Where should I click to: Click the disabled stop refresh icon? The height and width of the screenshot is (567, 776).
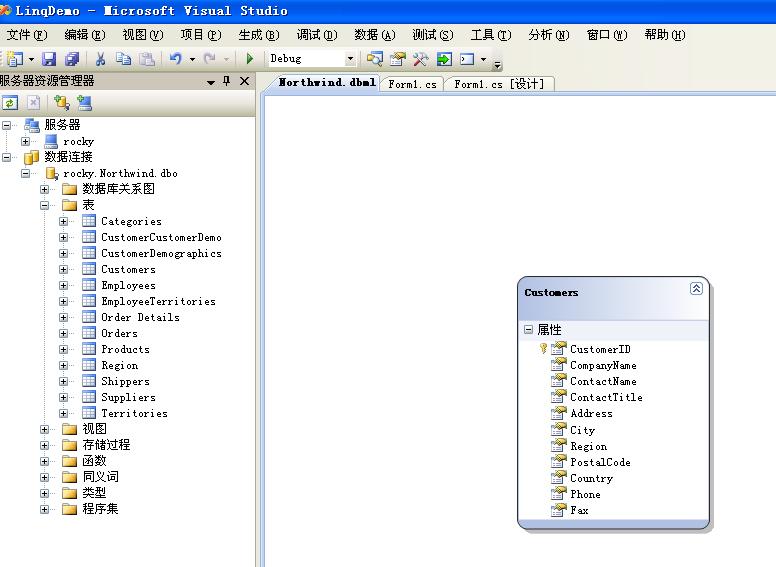click(x=33, y=103)
